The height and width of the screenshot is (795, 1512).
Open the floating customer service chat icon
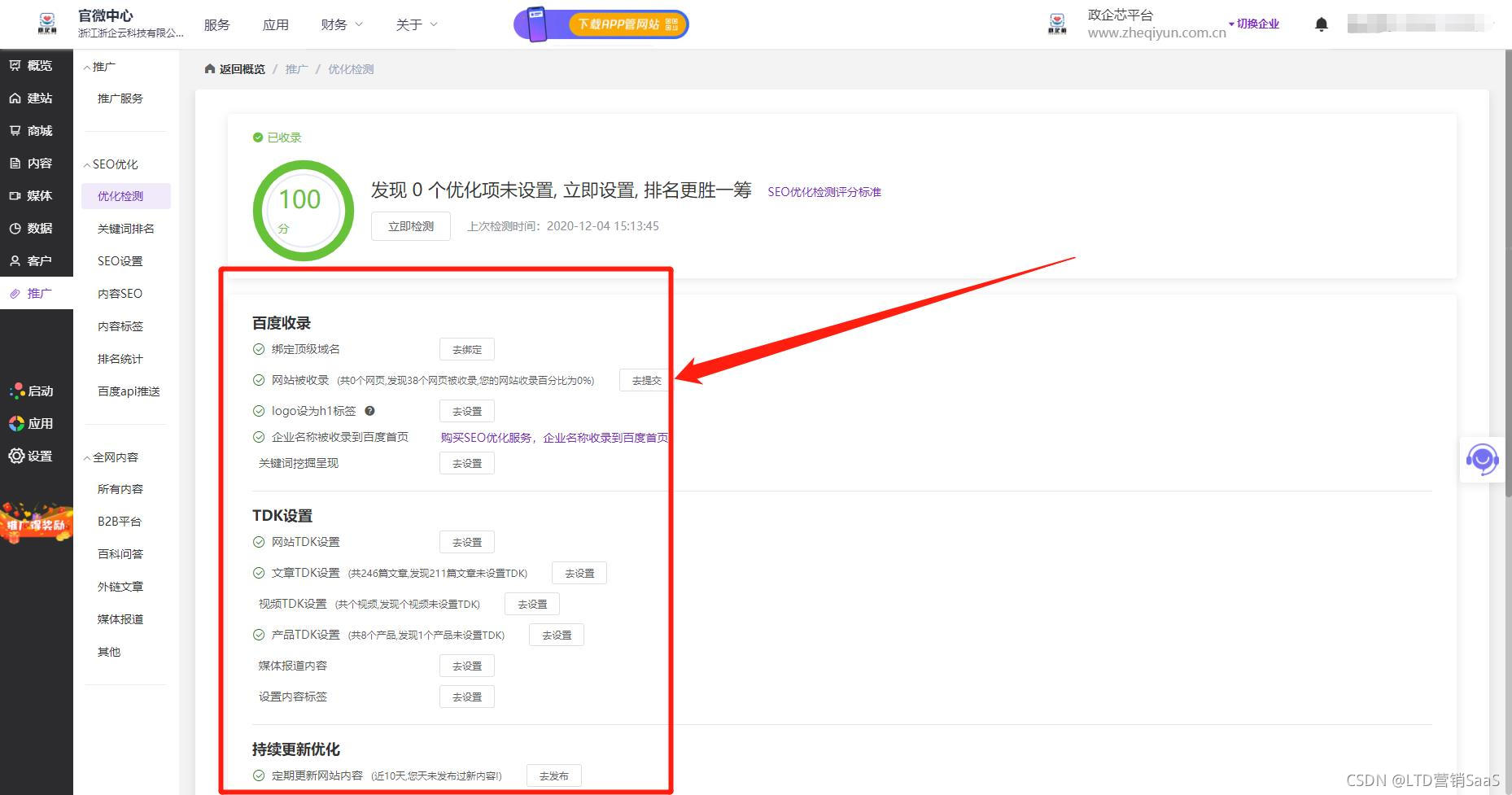pyautogui.click(x=1482, y=459)
